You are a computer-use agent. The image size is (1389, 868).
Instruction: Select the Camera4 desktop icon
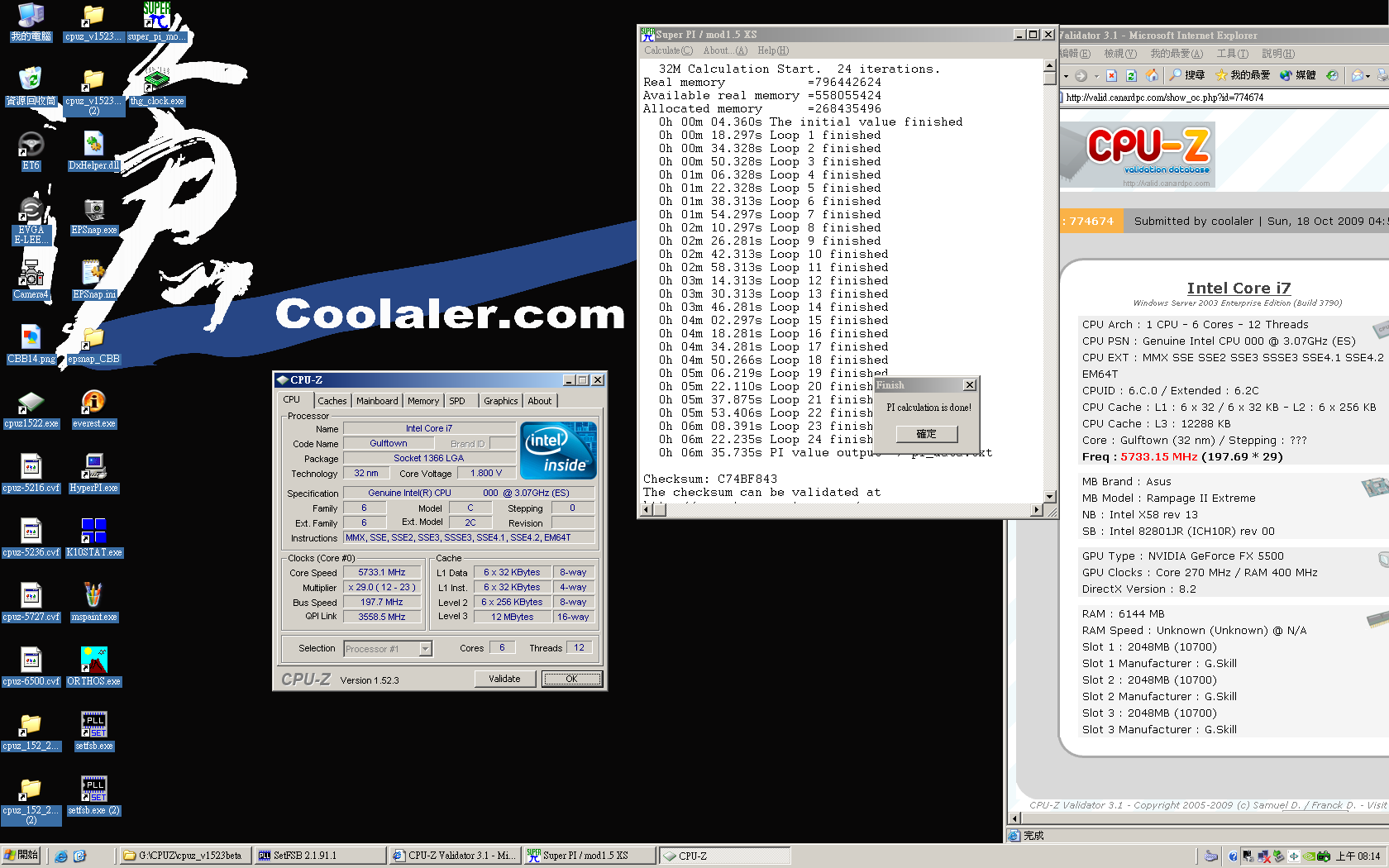click(31, 279)
